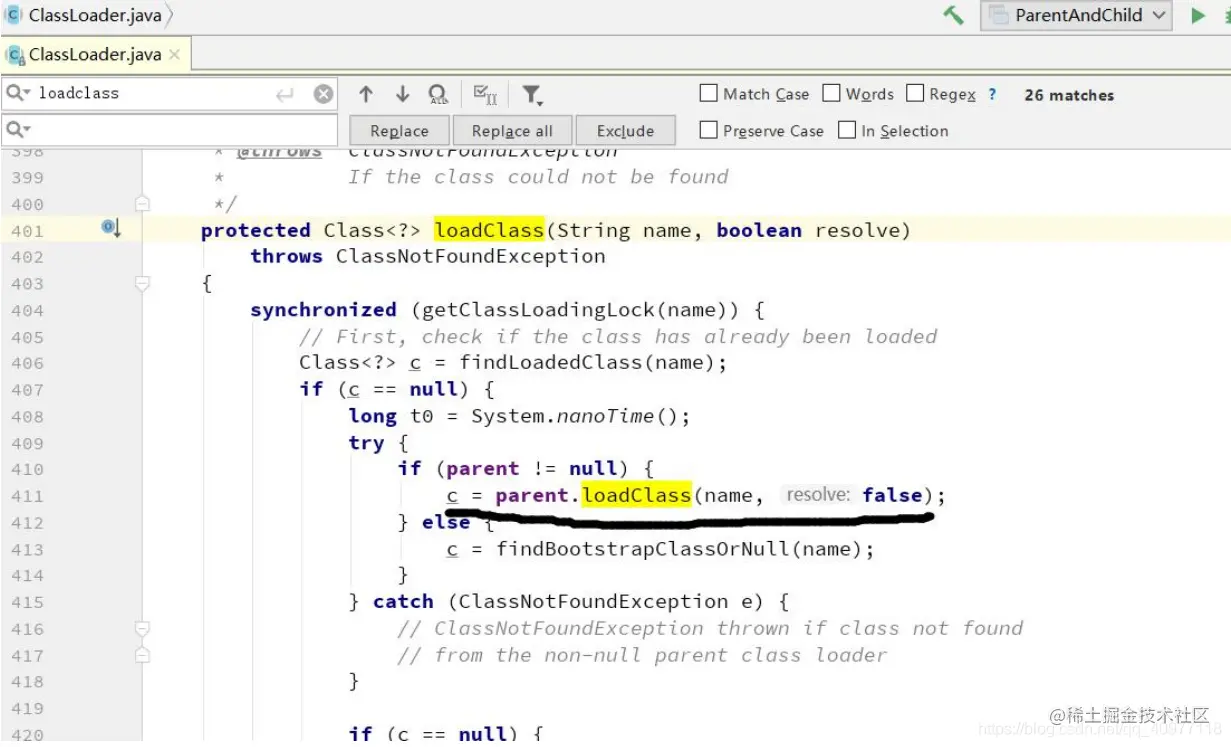Click highlighted loadClass in parent.loadClass call
Viewport: 1231px width, 747px height.
(x=637, y=495)
